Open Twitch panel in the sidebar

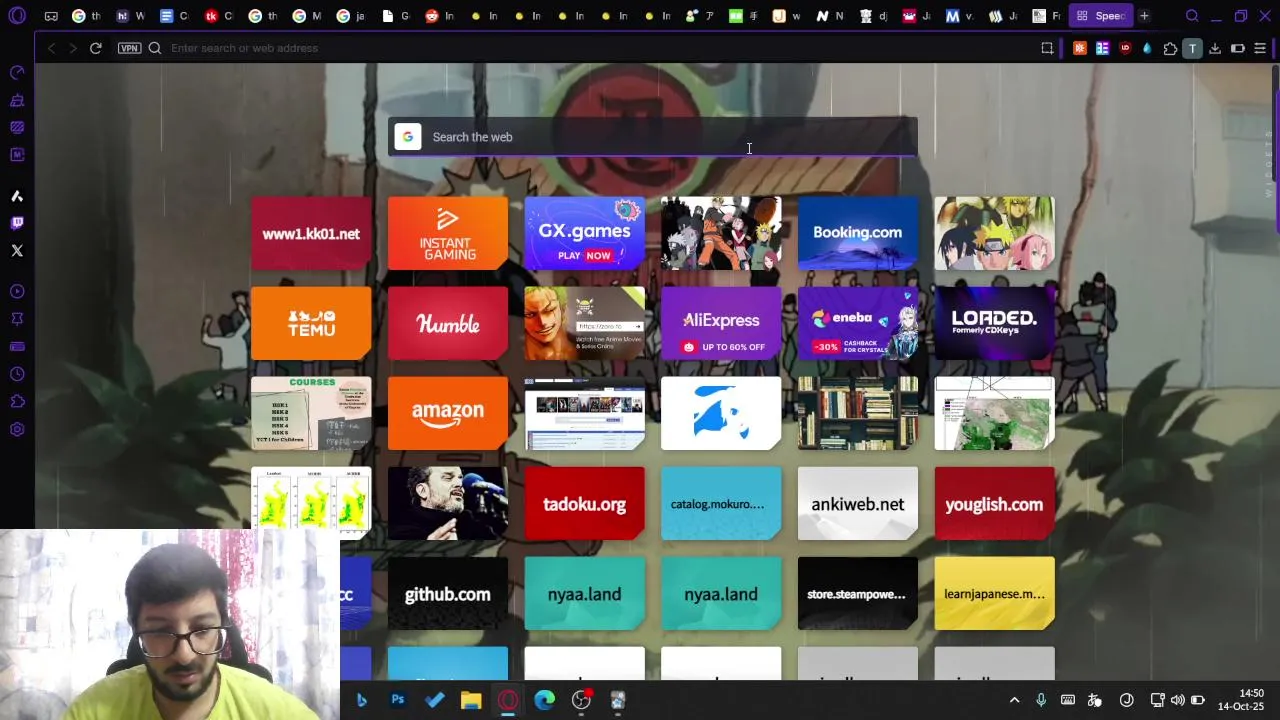pos(17,223)
